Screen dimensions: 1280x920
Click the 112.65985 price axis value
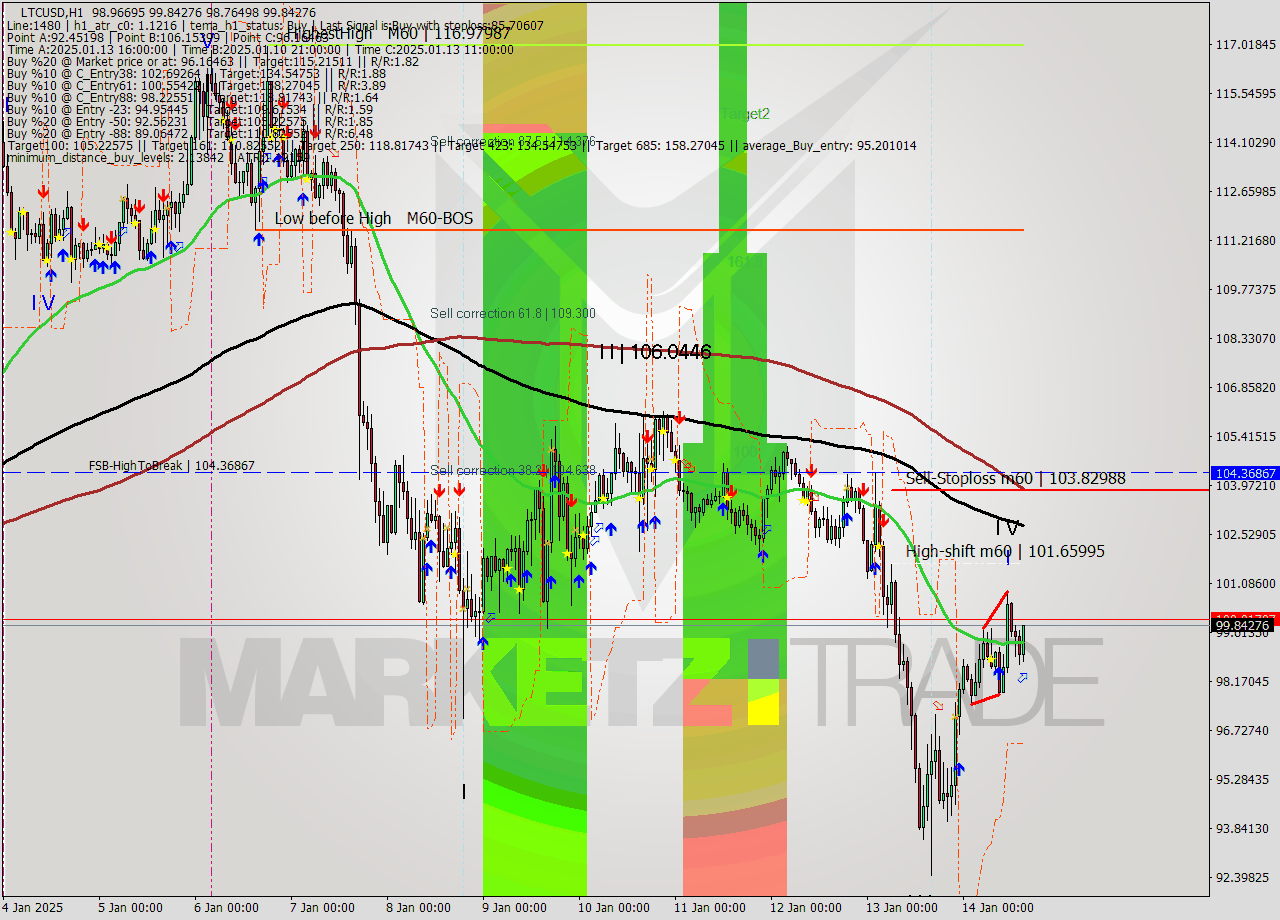pyautogui.click(x=1245, y=191)
